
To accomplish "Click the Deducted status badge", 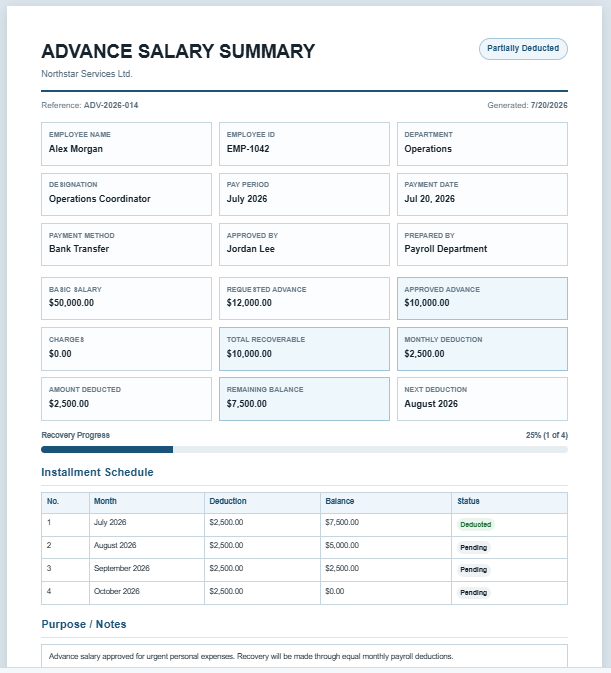I will tap(475, 524).
